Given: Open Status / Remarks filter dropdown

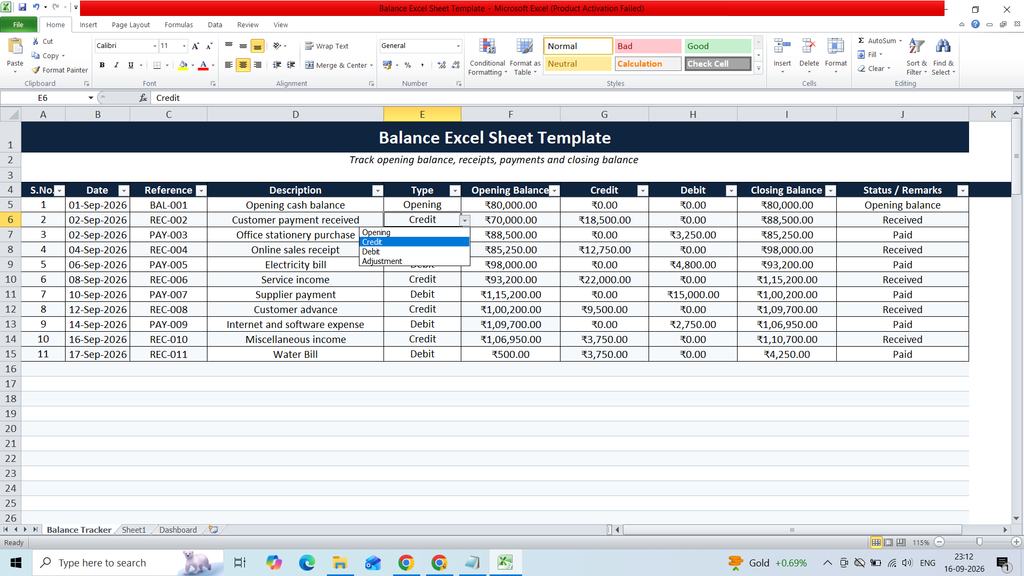Looking at the screenshot, I should click(x=962, y=191).
